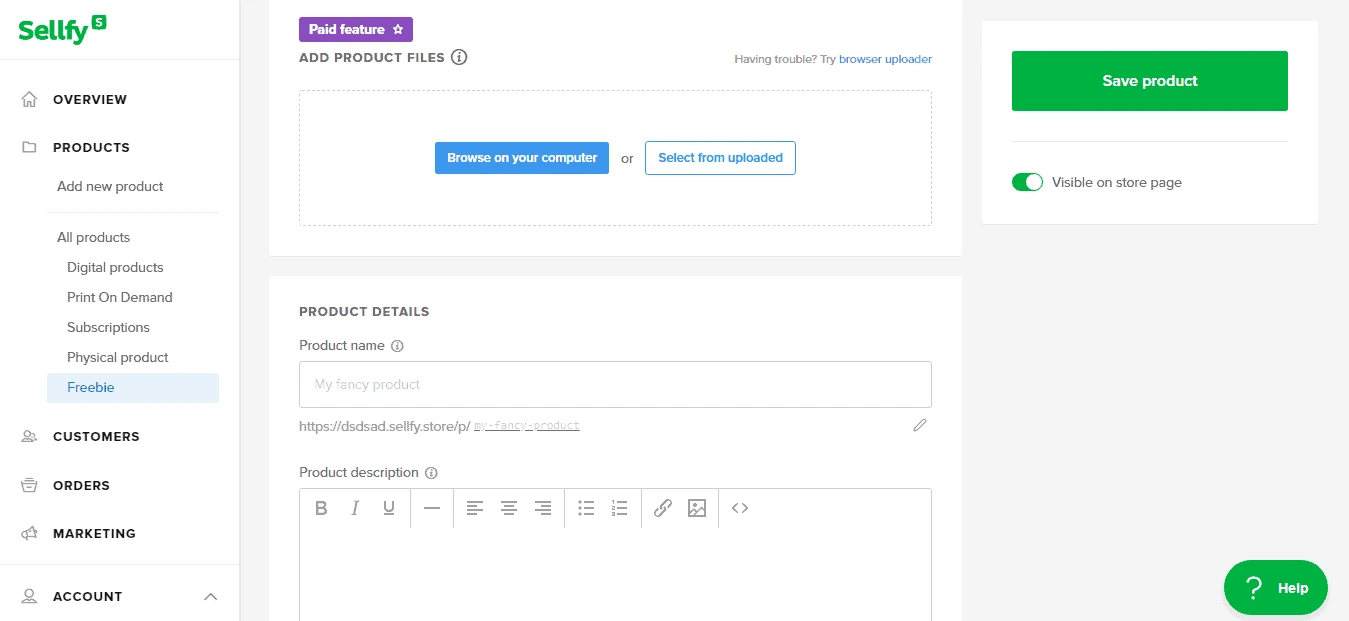Open the Orders section
The height and width of the screenshot is (621, 1349).
point(81,485)
